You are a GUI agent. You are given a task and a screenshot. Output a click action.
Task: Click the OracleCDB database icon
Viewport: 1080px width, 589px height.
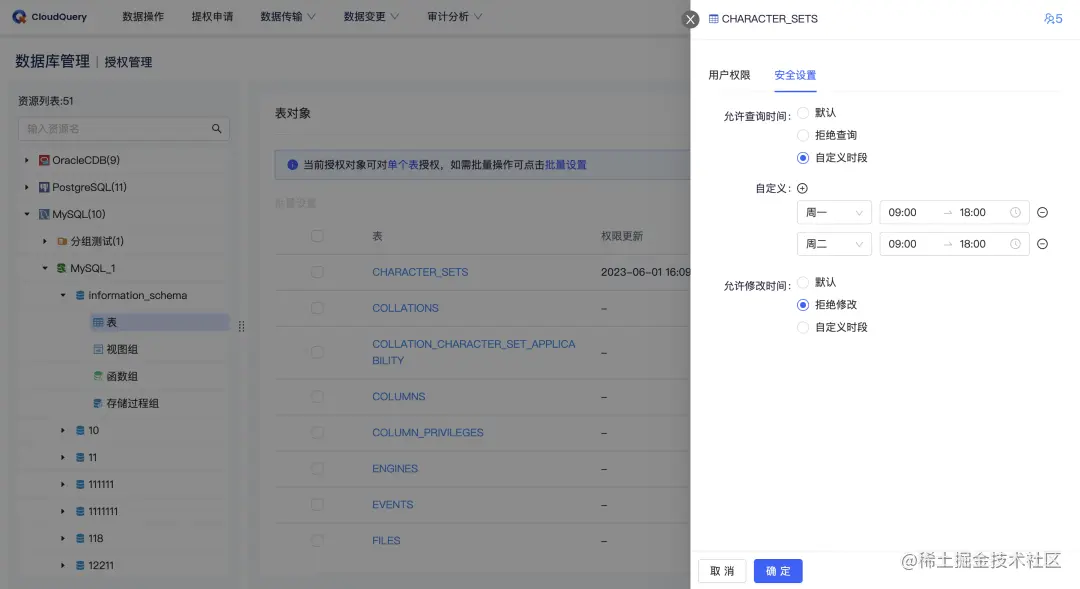(44, 160)
